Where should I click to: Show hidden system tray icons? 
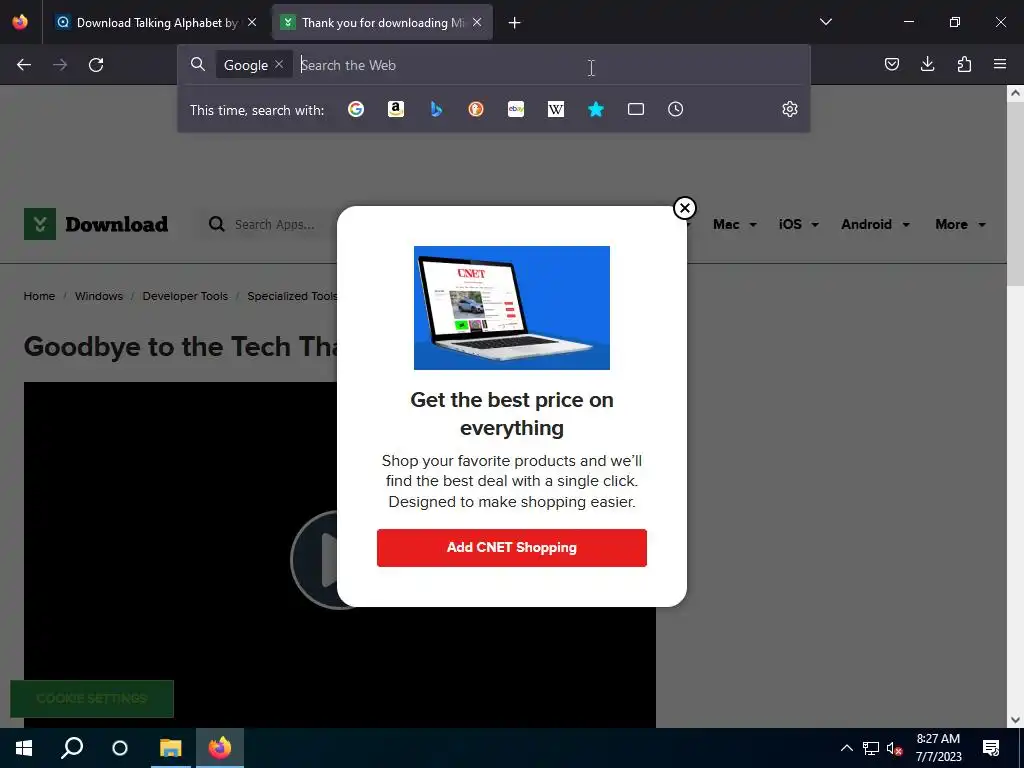(846, 748)
